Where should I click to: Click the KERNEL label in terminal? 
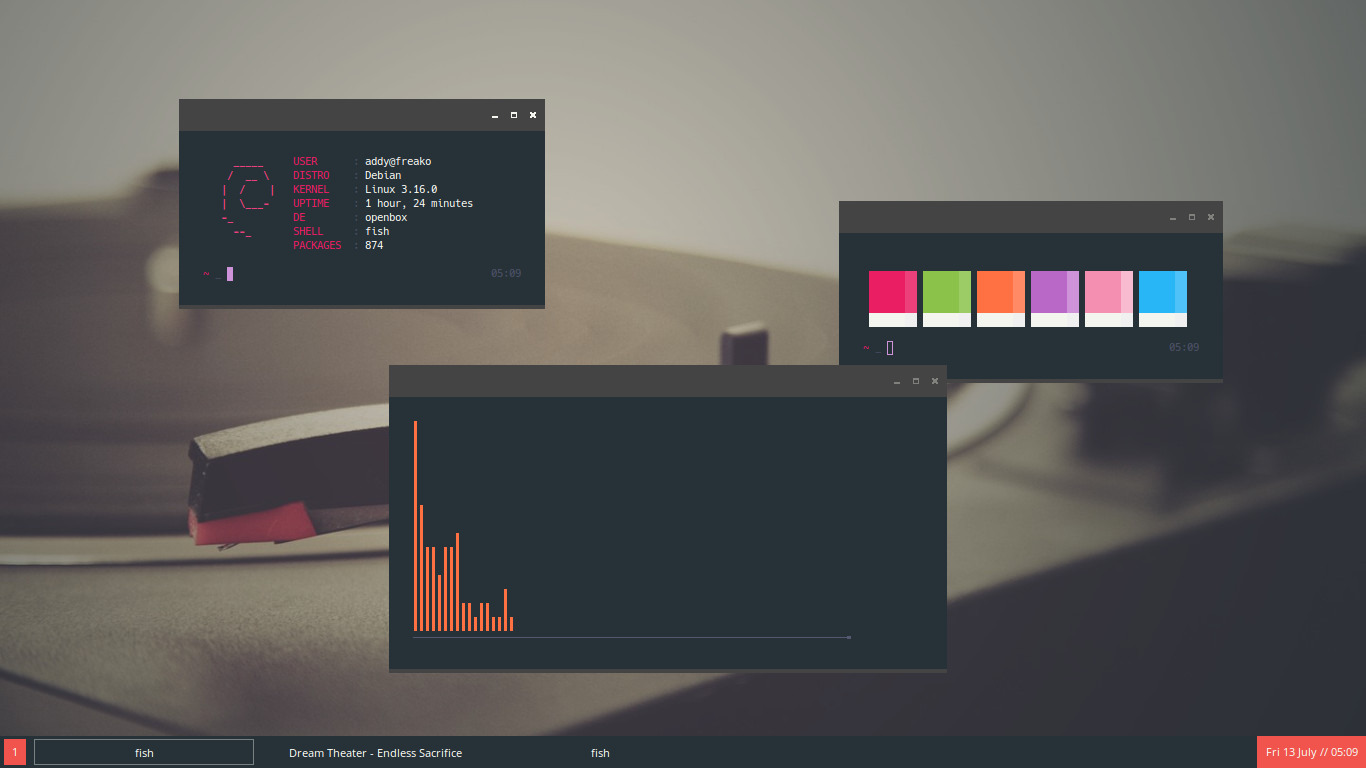pos(311,189)
